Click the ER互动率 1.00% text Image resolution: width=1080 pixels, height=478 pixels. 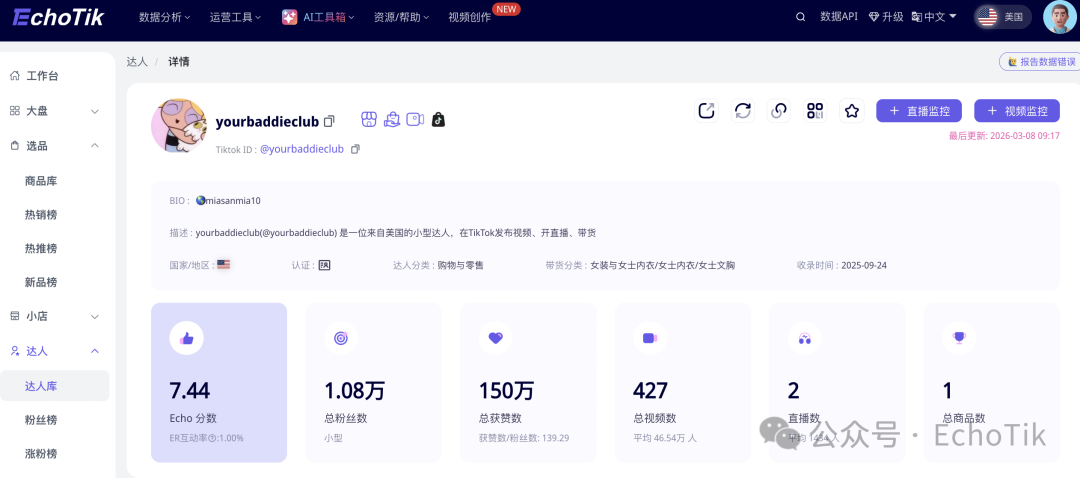click(x=206, y=437)
